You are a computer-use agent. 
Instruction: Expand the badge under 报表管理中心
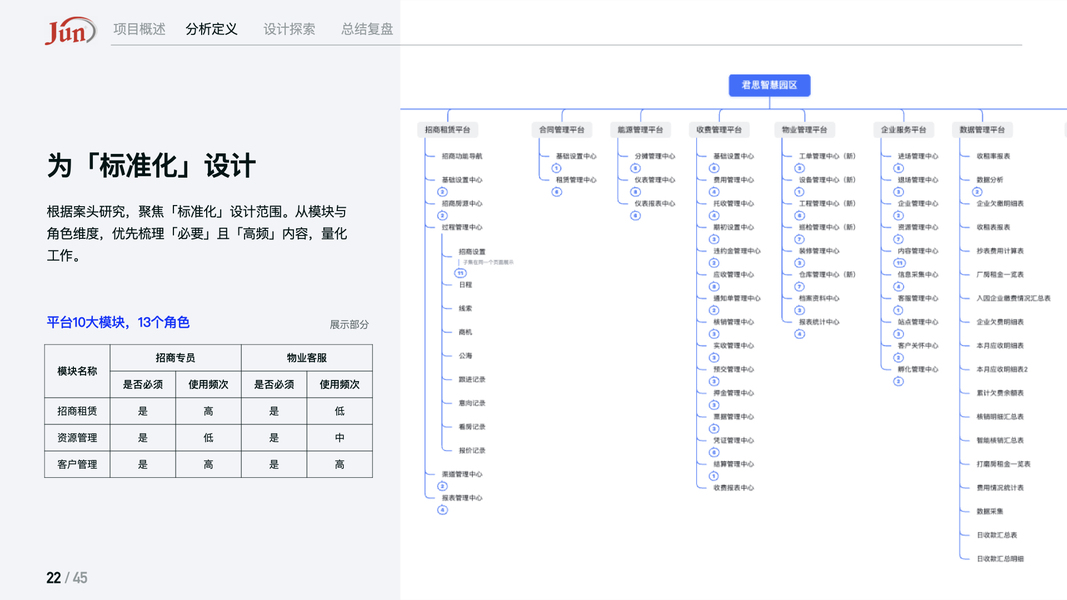pos(442,510)
